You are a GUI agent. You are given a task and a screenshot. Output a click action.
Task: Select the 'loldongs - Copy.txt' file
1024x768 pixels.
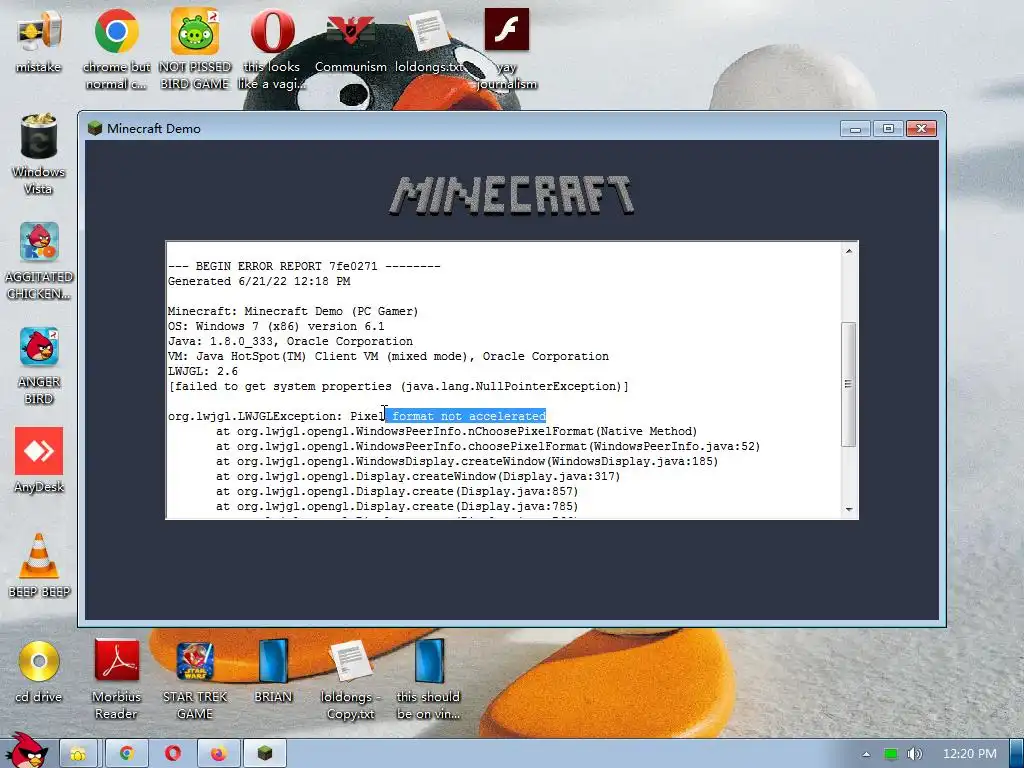click(351, 679)
